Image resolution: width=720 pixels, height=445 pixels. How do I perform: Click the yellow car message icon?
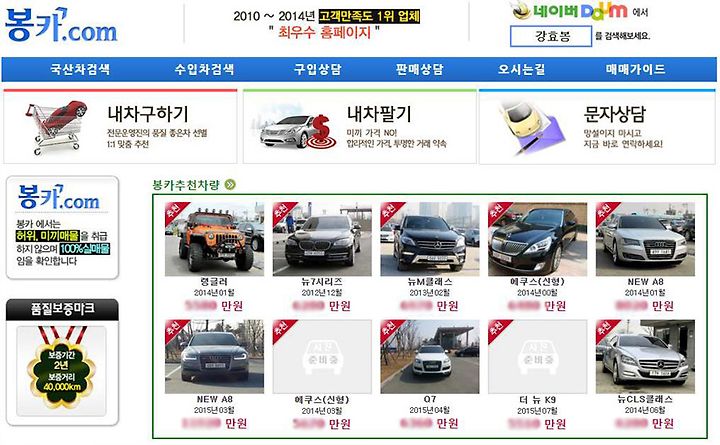[x=531, y=126]
